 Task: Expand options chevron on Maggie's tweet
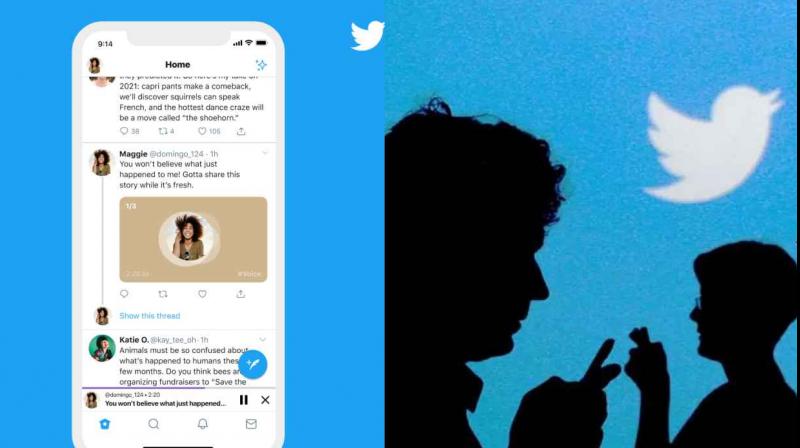point(264,153)
